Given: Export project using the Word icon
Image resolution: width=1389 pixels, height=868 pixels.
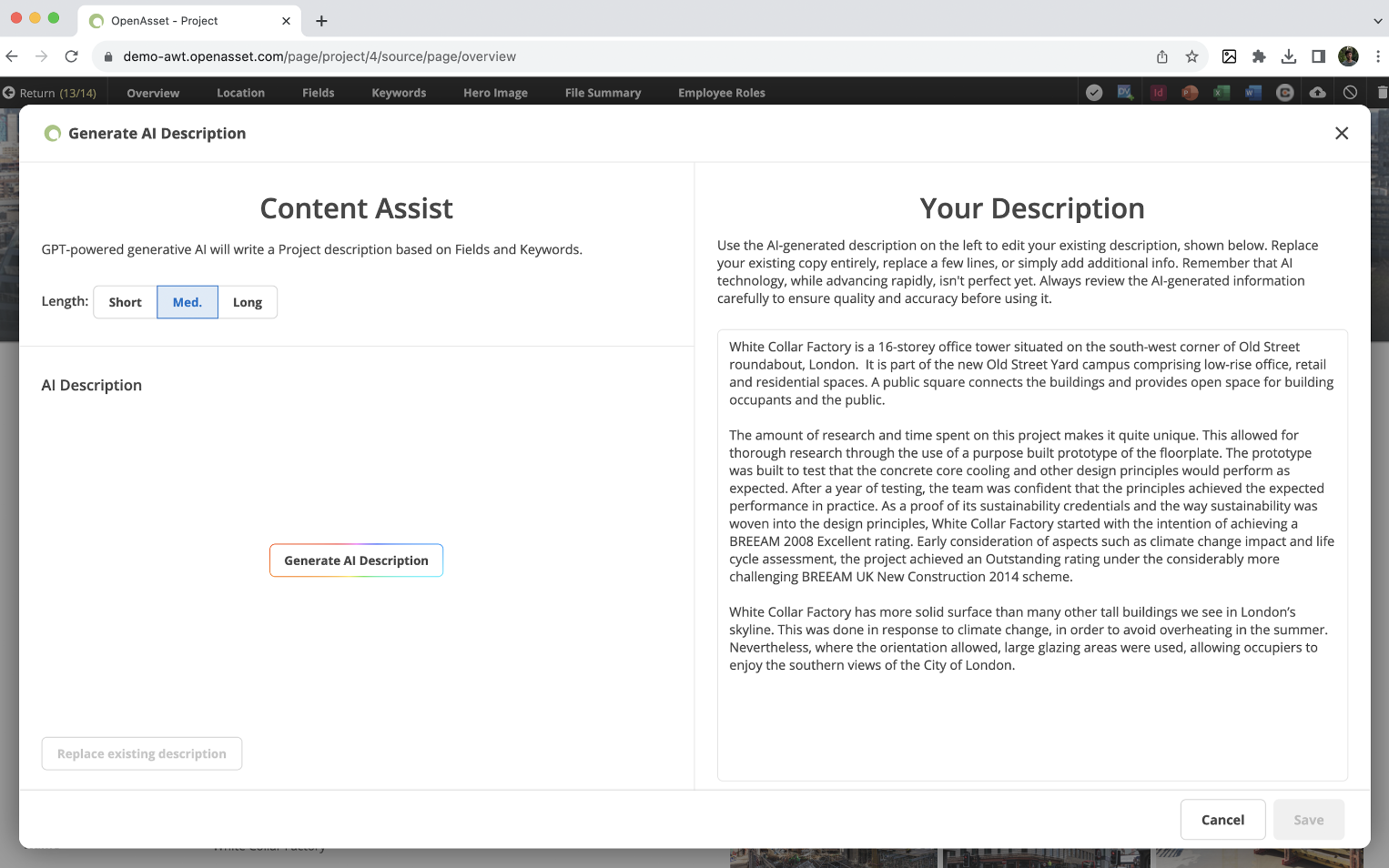Looking at the screenshot, I should [x=1252, y=92].
